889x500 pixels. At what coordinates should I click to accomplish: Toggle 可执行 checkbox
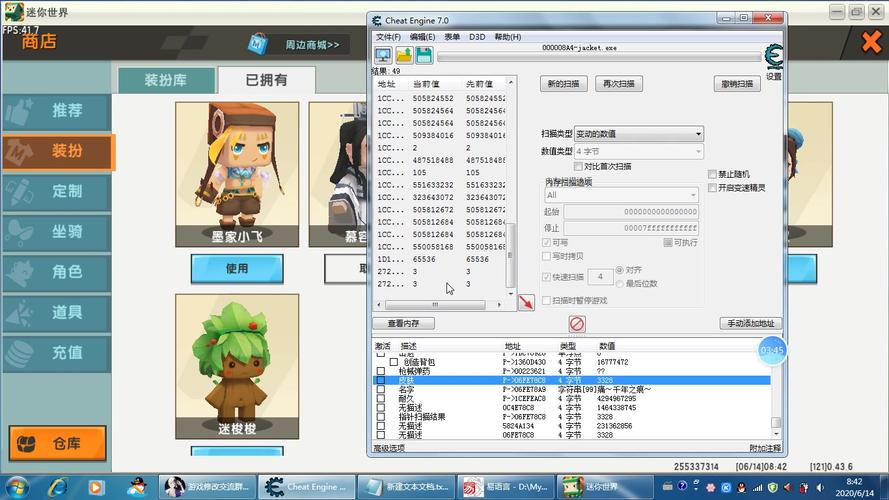click(x=668, y=243)
